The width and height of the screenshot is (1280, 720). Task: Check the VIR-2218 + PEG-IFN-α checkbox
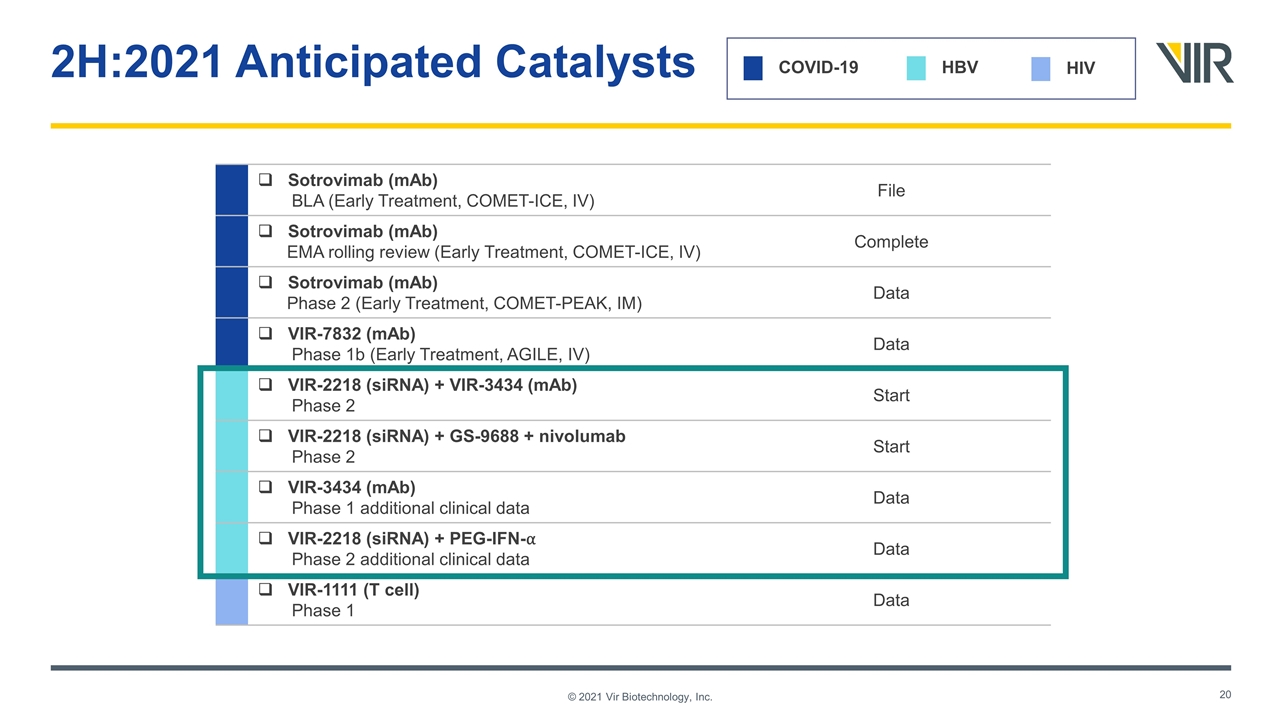click(x=266, y=539)
